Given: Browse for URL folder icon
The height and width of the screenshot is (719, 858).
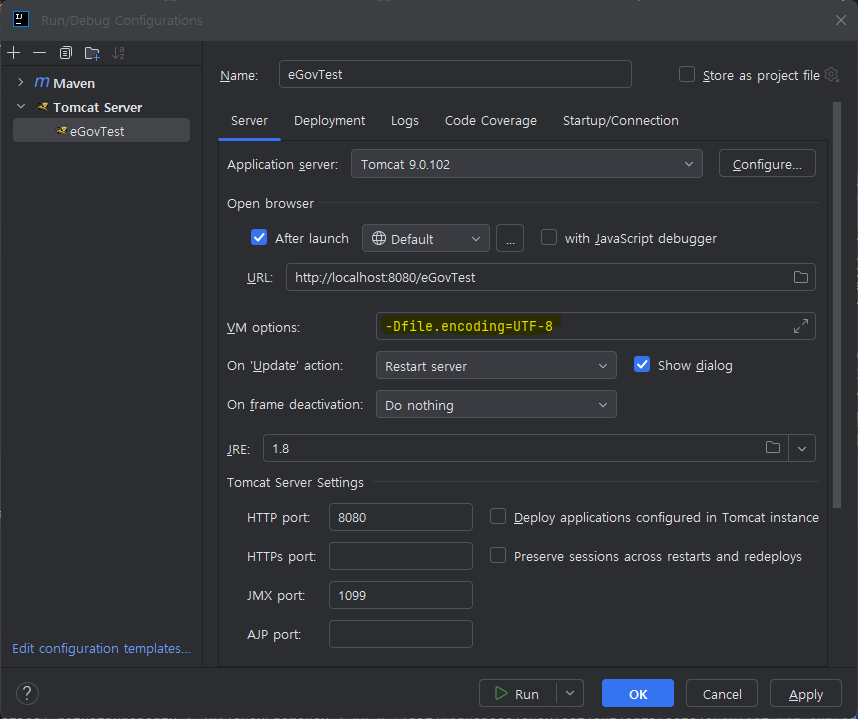Looking at the screenshot, I should (801, 277).
